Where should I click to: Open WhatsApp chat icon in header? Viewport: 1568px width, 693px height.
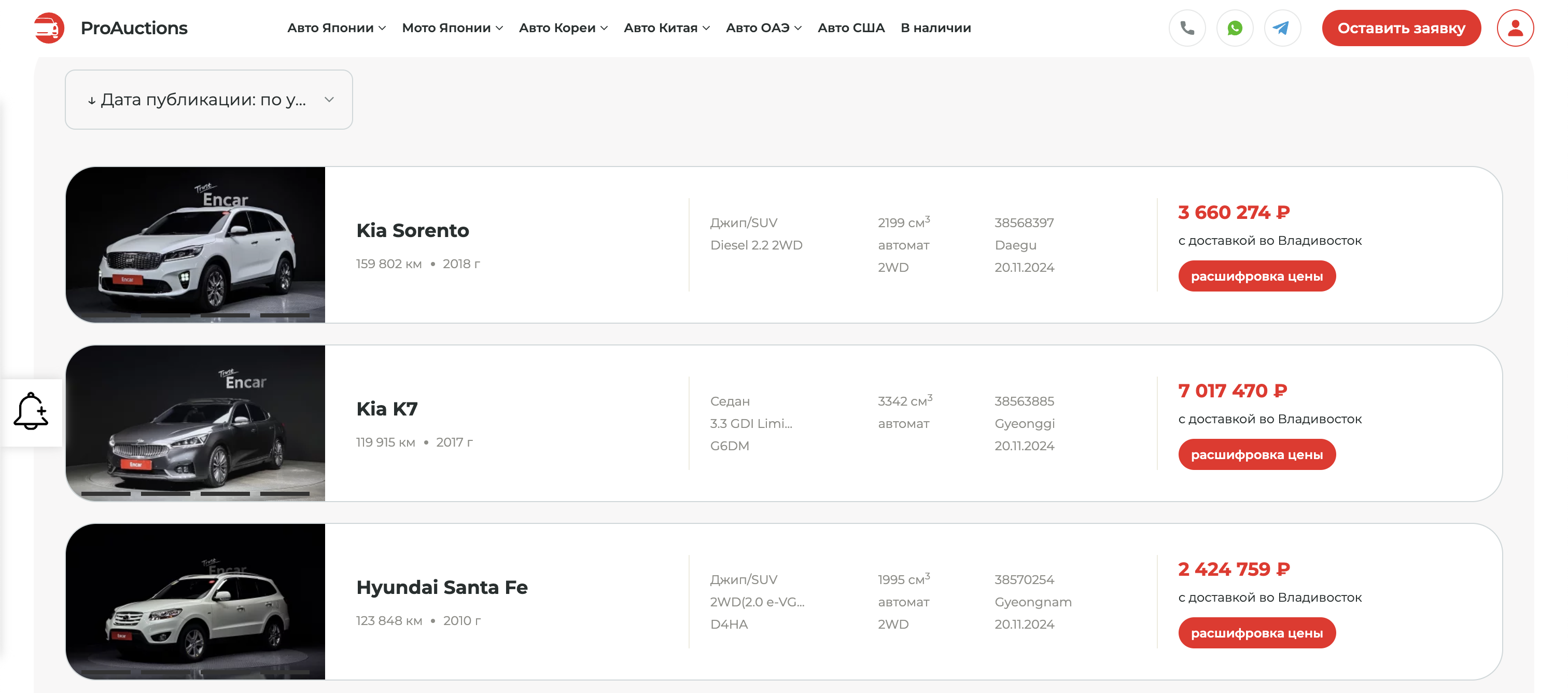pos(1235,28)
